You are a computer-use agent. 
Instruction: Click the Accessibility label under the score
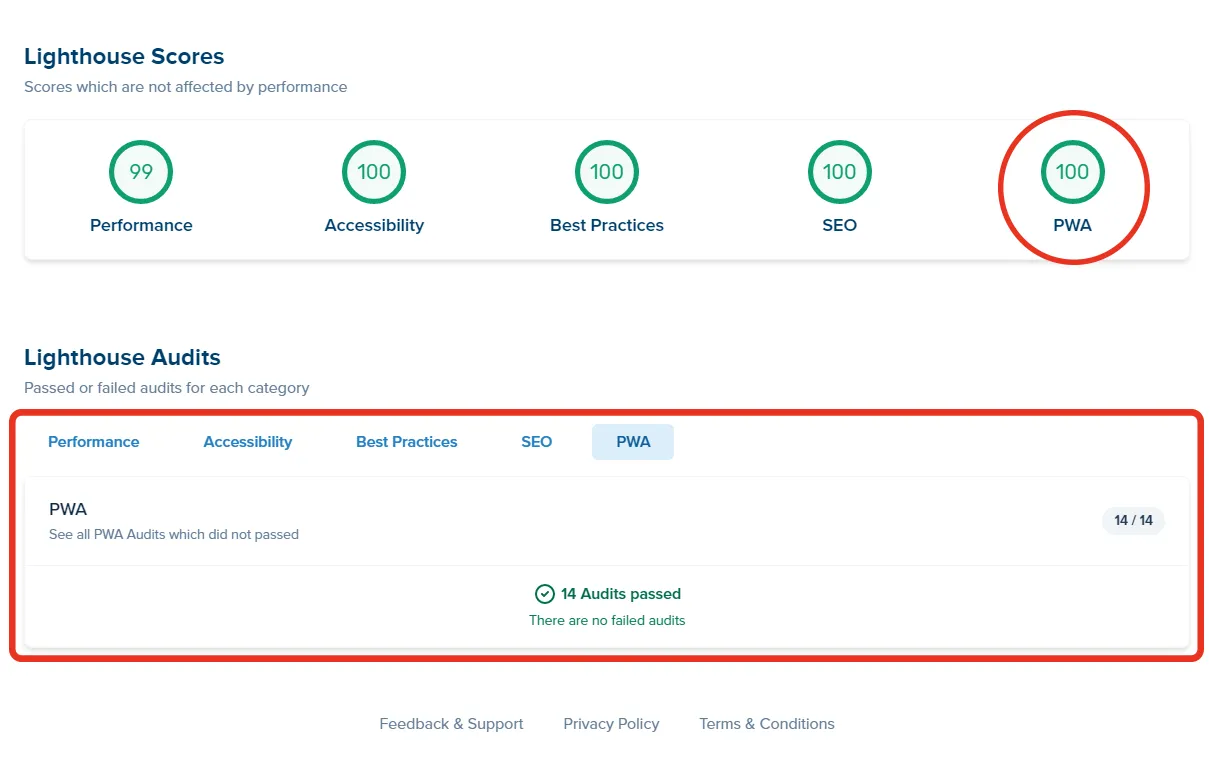(374, 226)
